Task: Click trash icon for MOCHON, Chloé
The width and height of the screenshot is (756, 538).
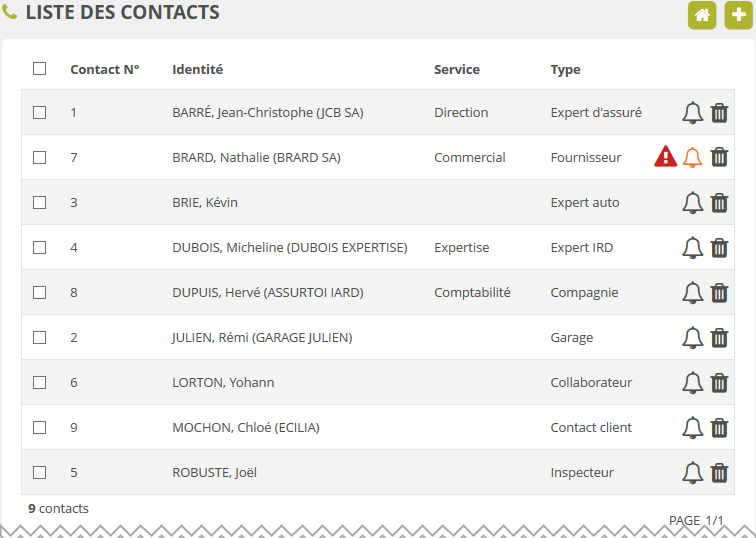Action: [x=719, y=428]
